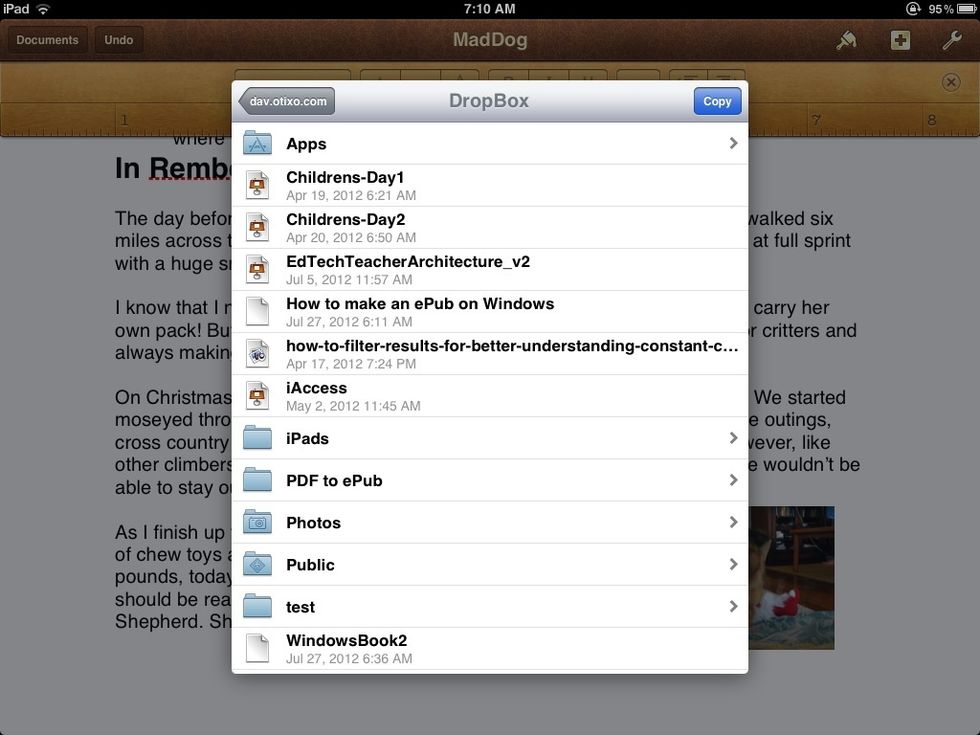Expand the iPads folder chevron

(x=733, y=438)
